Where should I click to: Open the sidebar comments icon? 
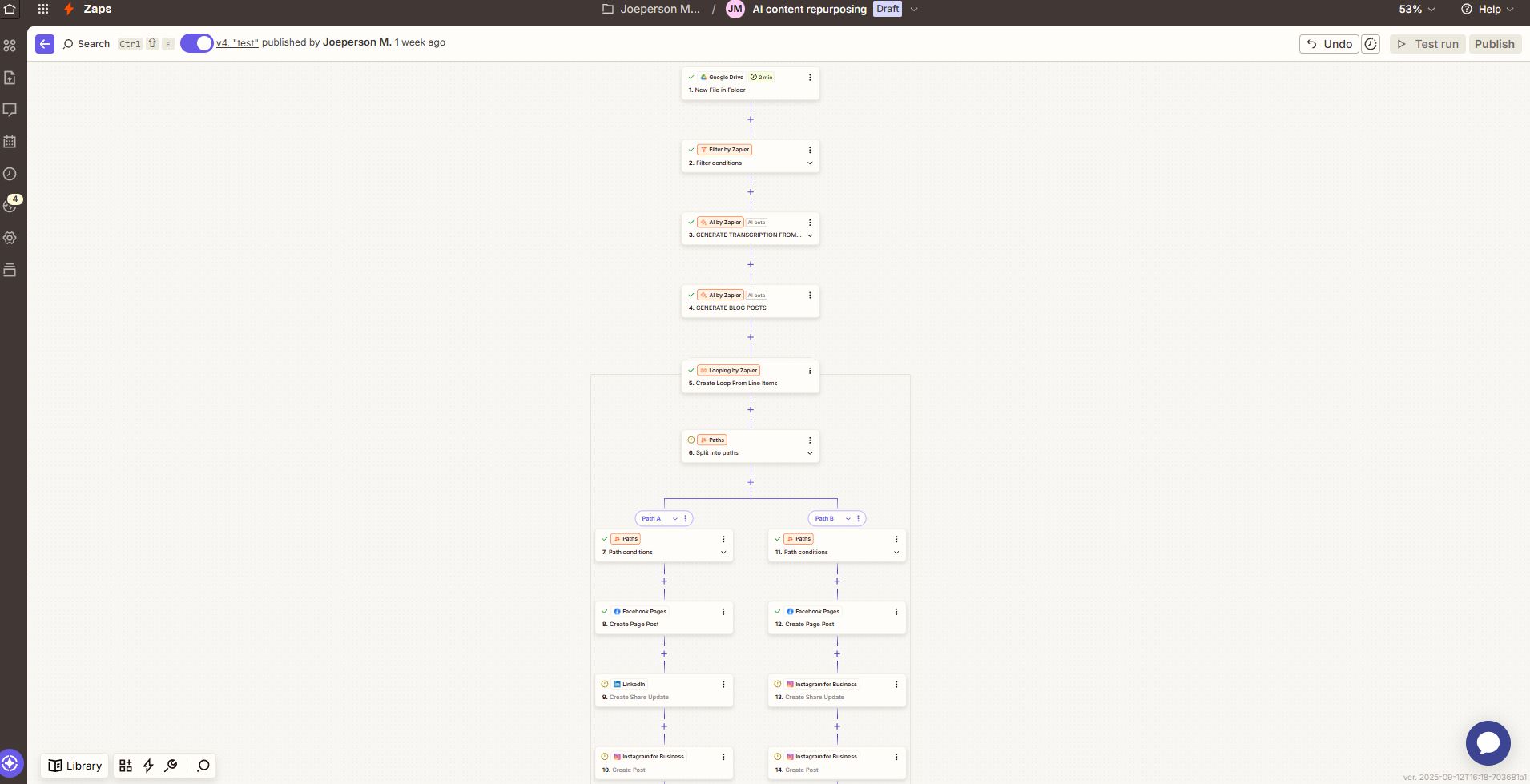point(10,110)
